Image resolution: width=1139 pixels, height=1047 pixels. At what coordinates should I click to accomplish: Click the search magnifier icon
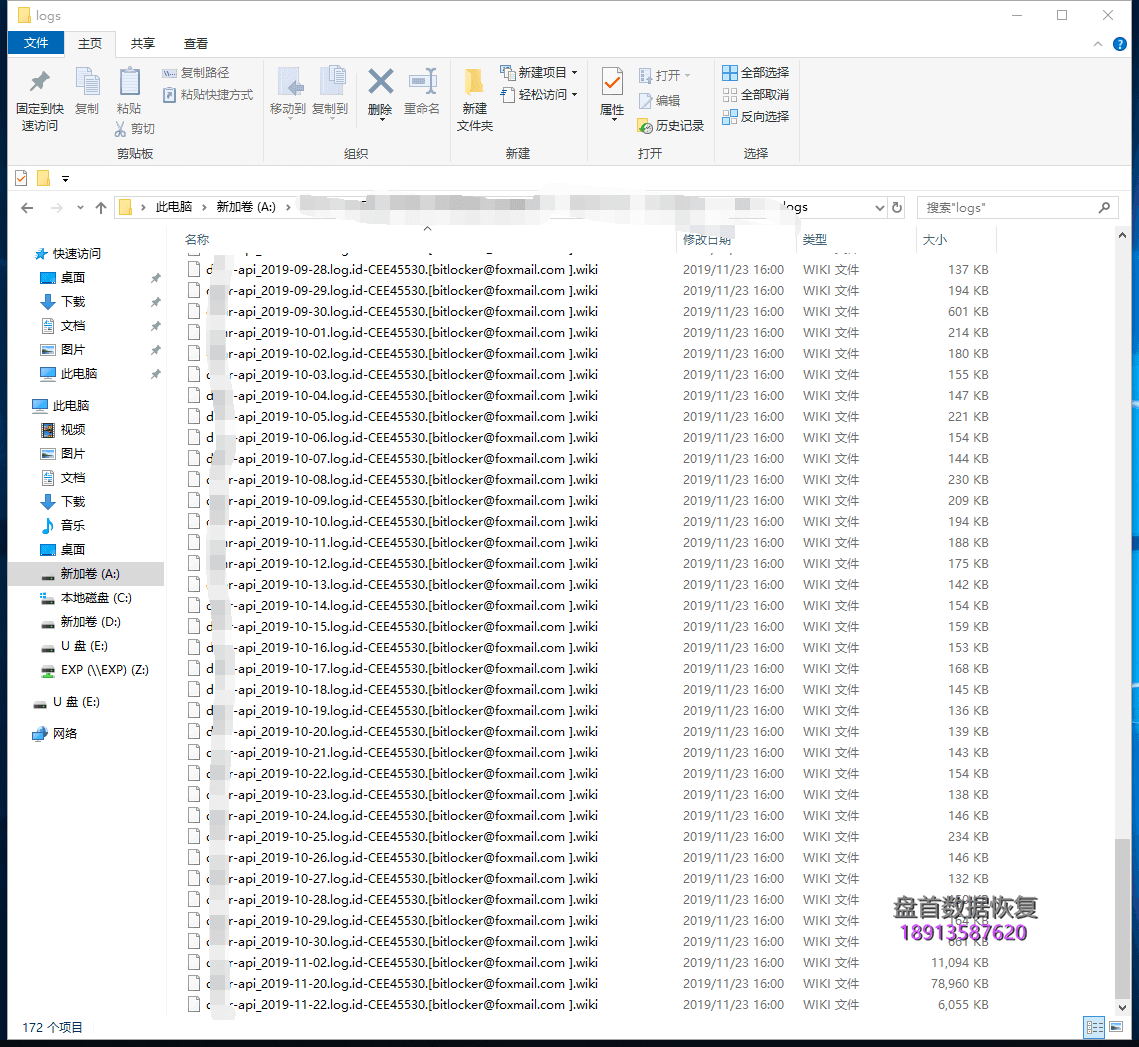click(x=1104, y=208)
